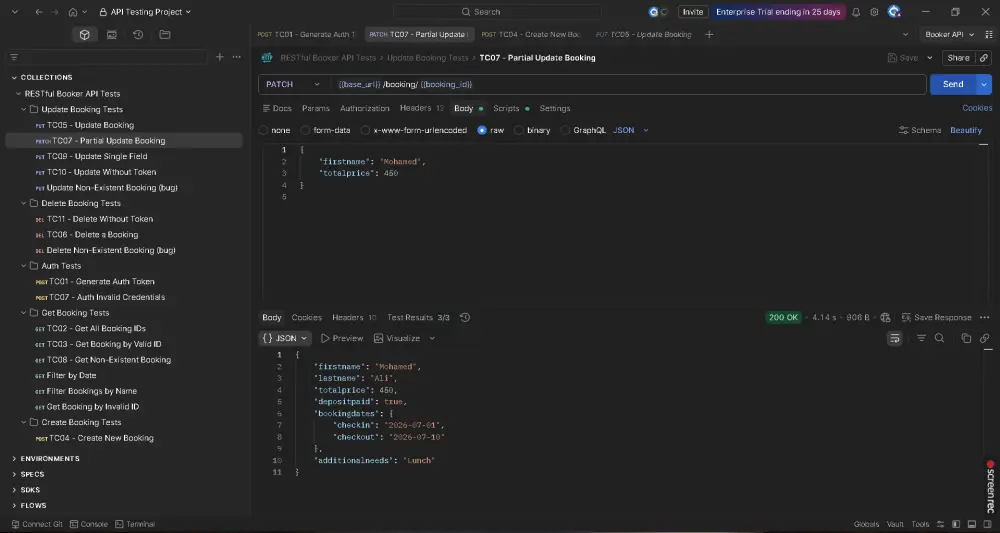The height and width of the screenshot is (533, 1000).
Task: Click the sidebar filter icon
Action: (14, 57)
